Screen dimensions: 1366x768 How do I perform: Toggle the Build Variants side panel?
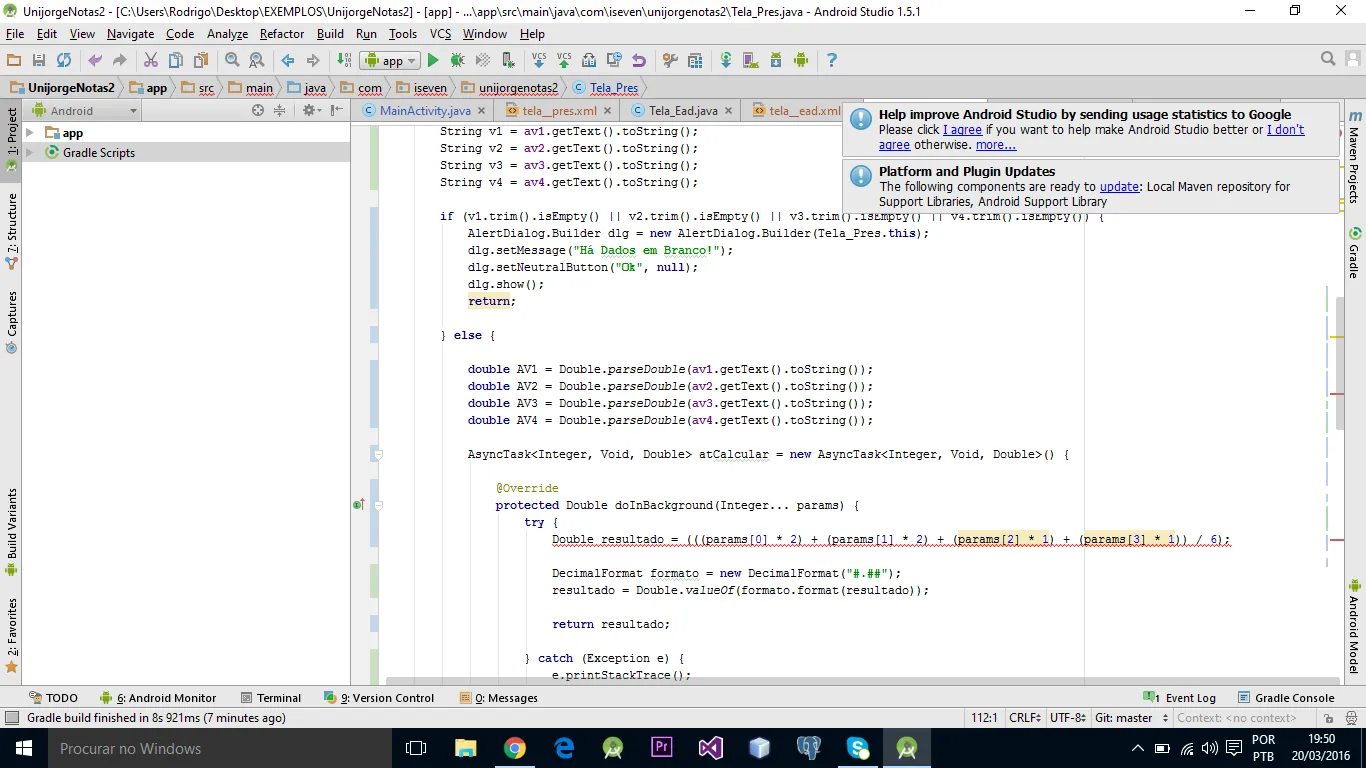point(12,524)
